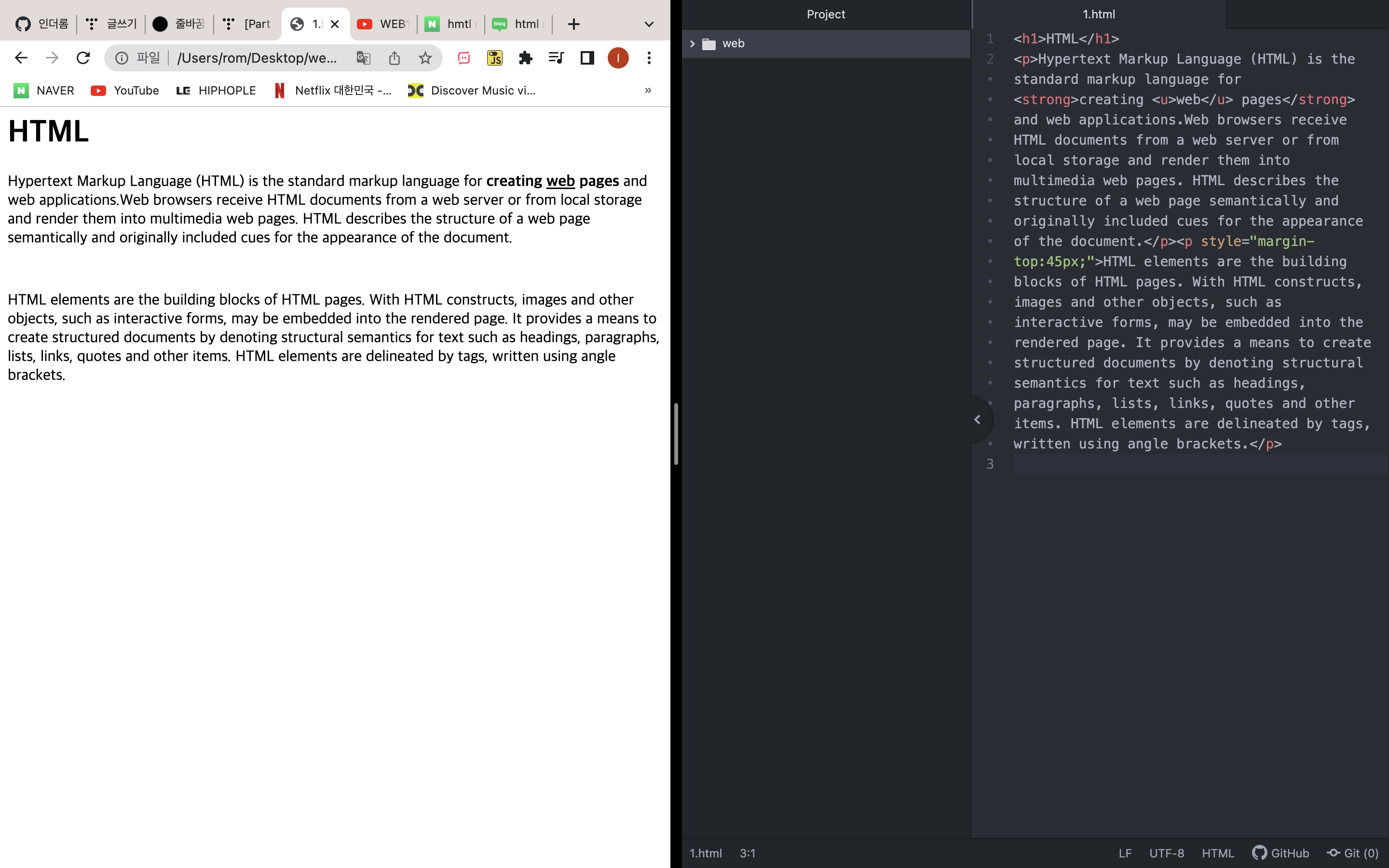This screenshot has height=868, width=1389.
Task: Collapse the tree view with arrow handle
Action: click(977, 420)
